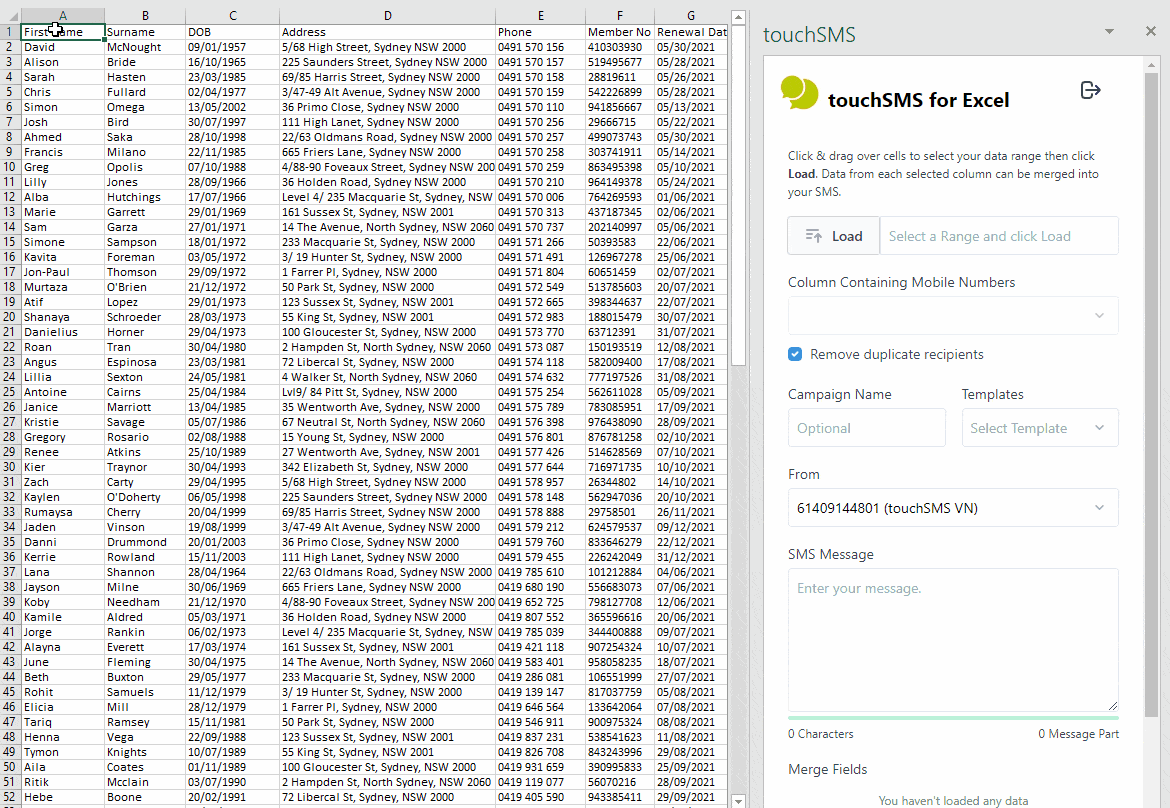The image size is (1170, 808).
Task: Open the task pane options arrow
Action: coord(1109,32)
